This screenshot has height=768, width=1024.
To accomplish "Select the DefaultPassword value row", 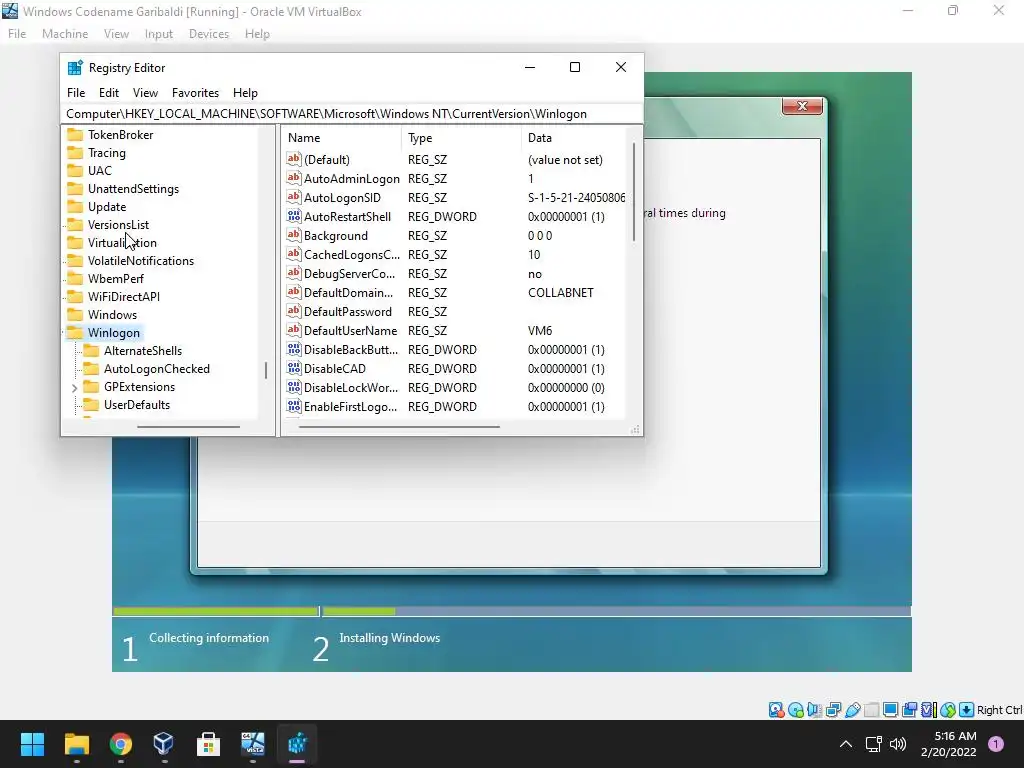I will coord(455,312).
